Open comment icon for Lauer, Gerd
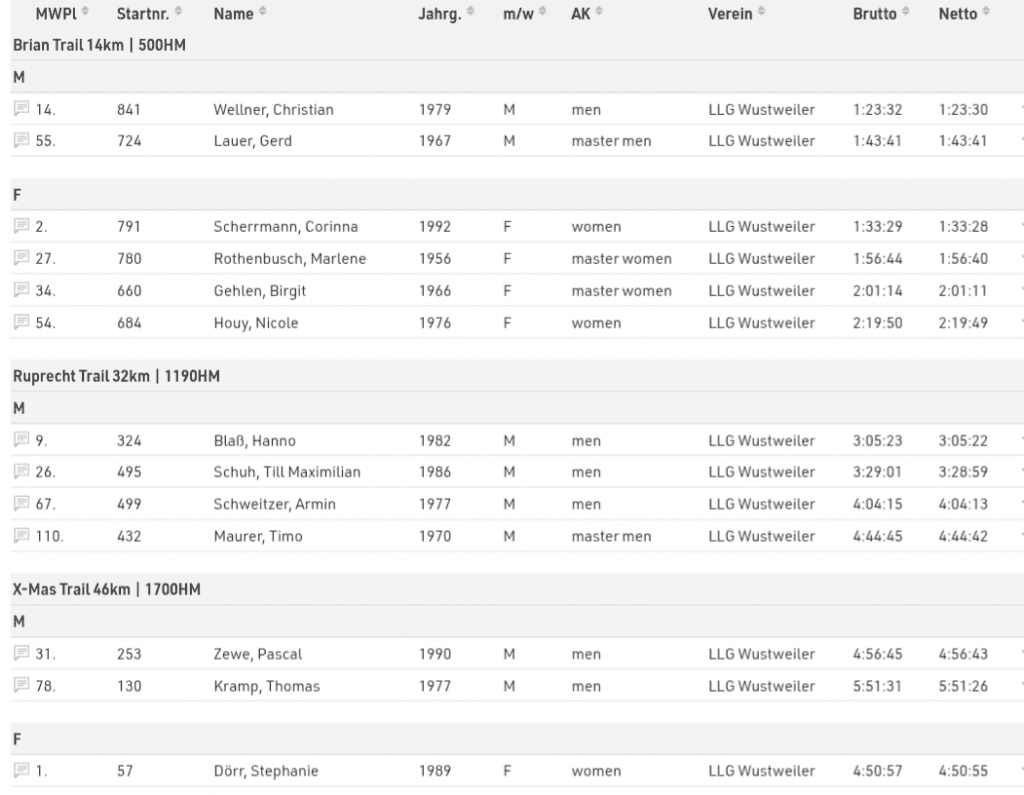This screenshot has height=795, width=1024. pos(22,141)
